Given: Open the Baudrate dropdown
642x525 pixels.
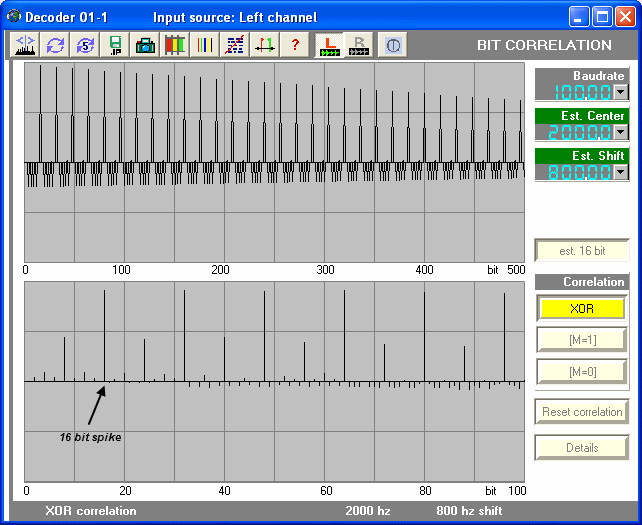Looking at the screenshot, I should 620,92.
